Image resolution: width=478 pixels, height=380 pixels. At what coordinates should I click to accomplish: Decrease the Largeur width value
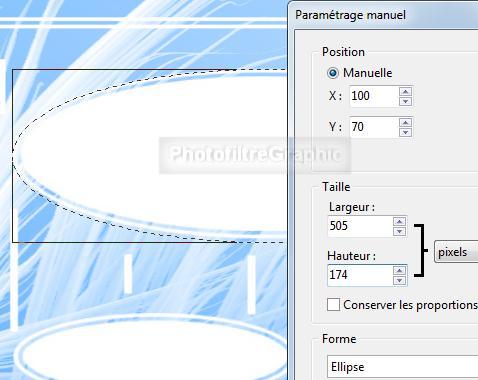(x=399, y=231)
